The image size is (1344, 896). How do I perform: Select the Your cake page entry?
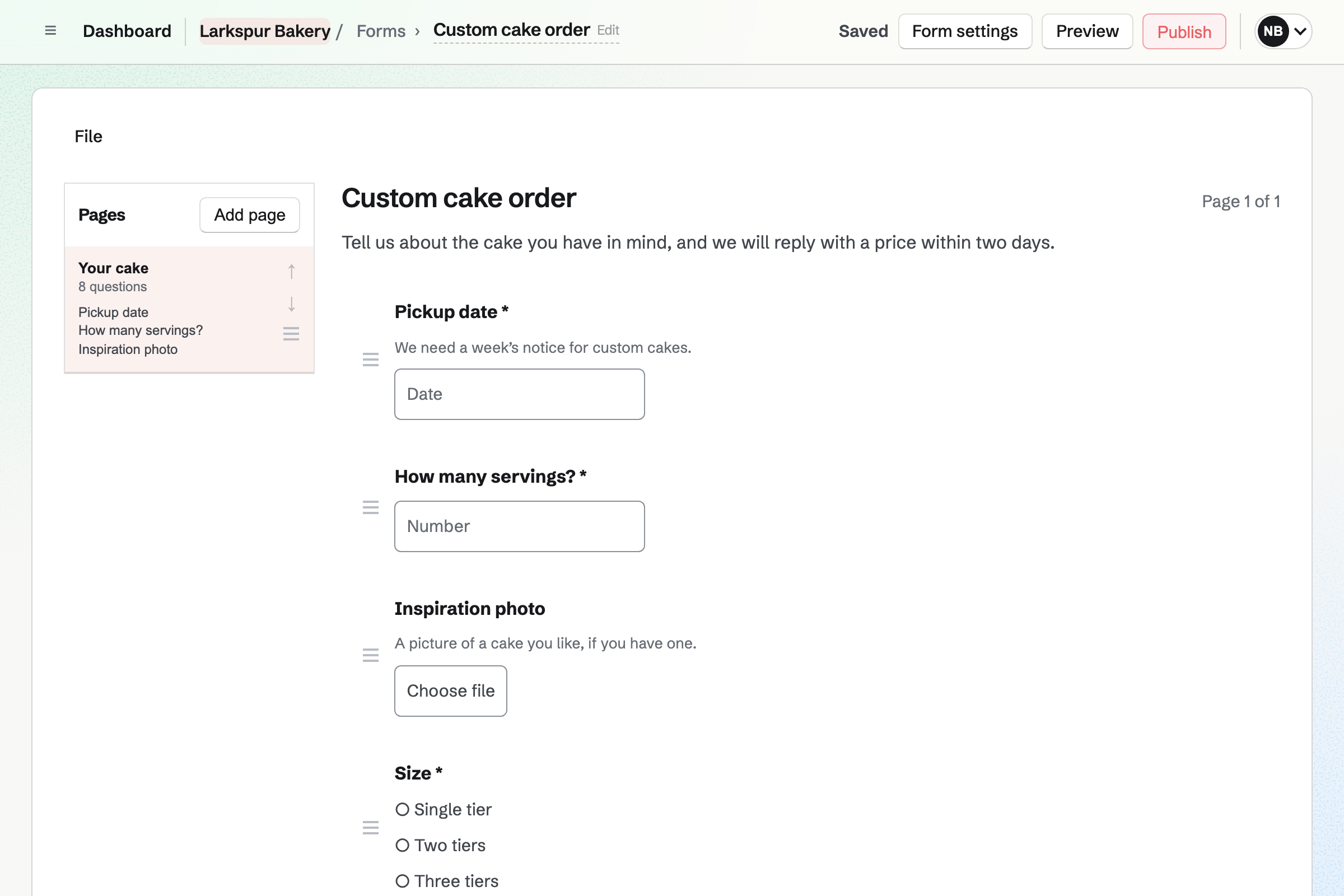point(189,310)
